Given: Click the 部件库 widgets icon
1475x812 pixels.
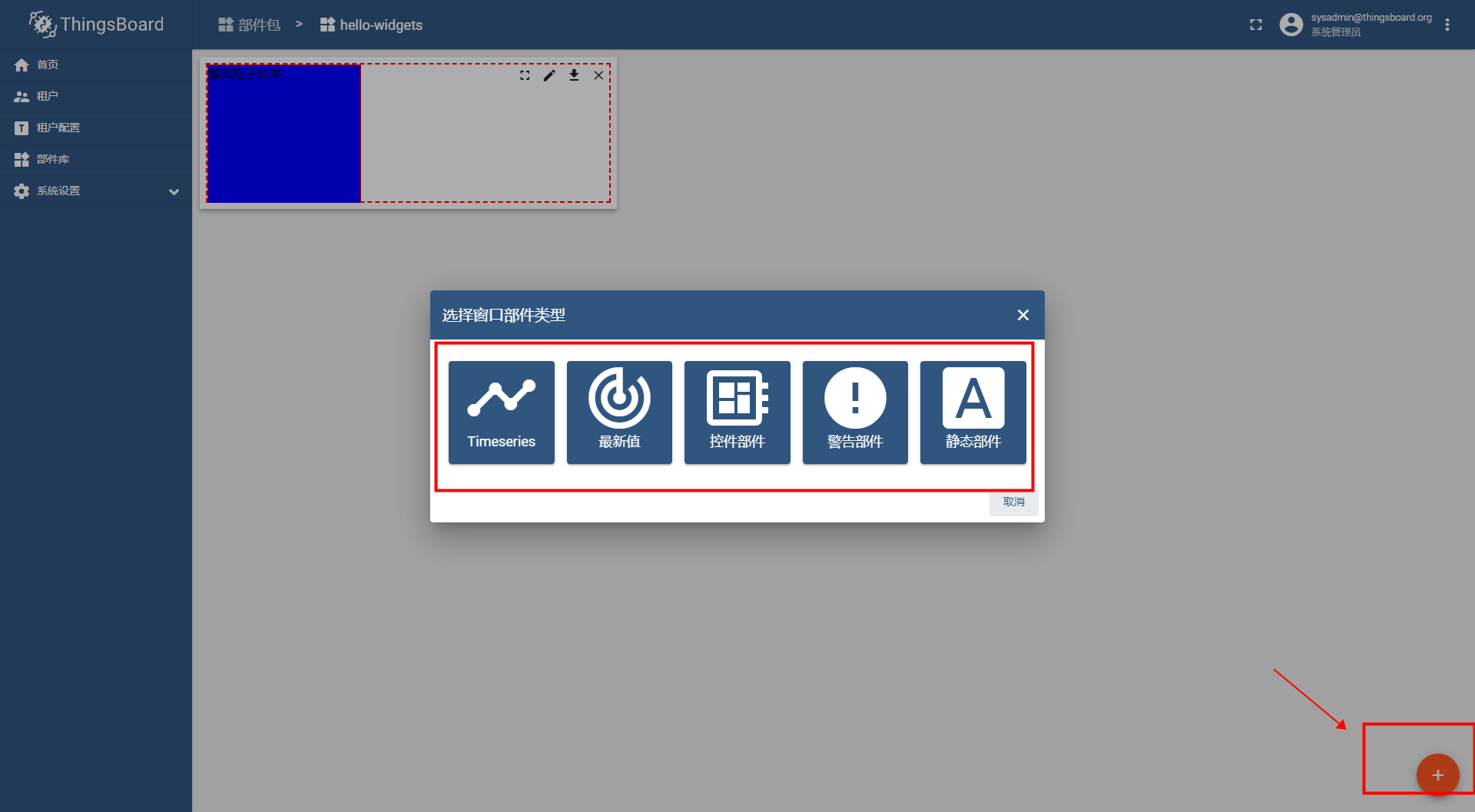Looking at the screenshot, I should pos(22,160).
